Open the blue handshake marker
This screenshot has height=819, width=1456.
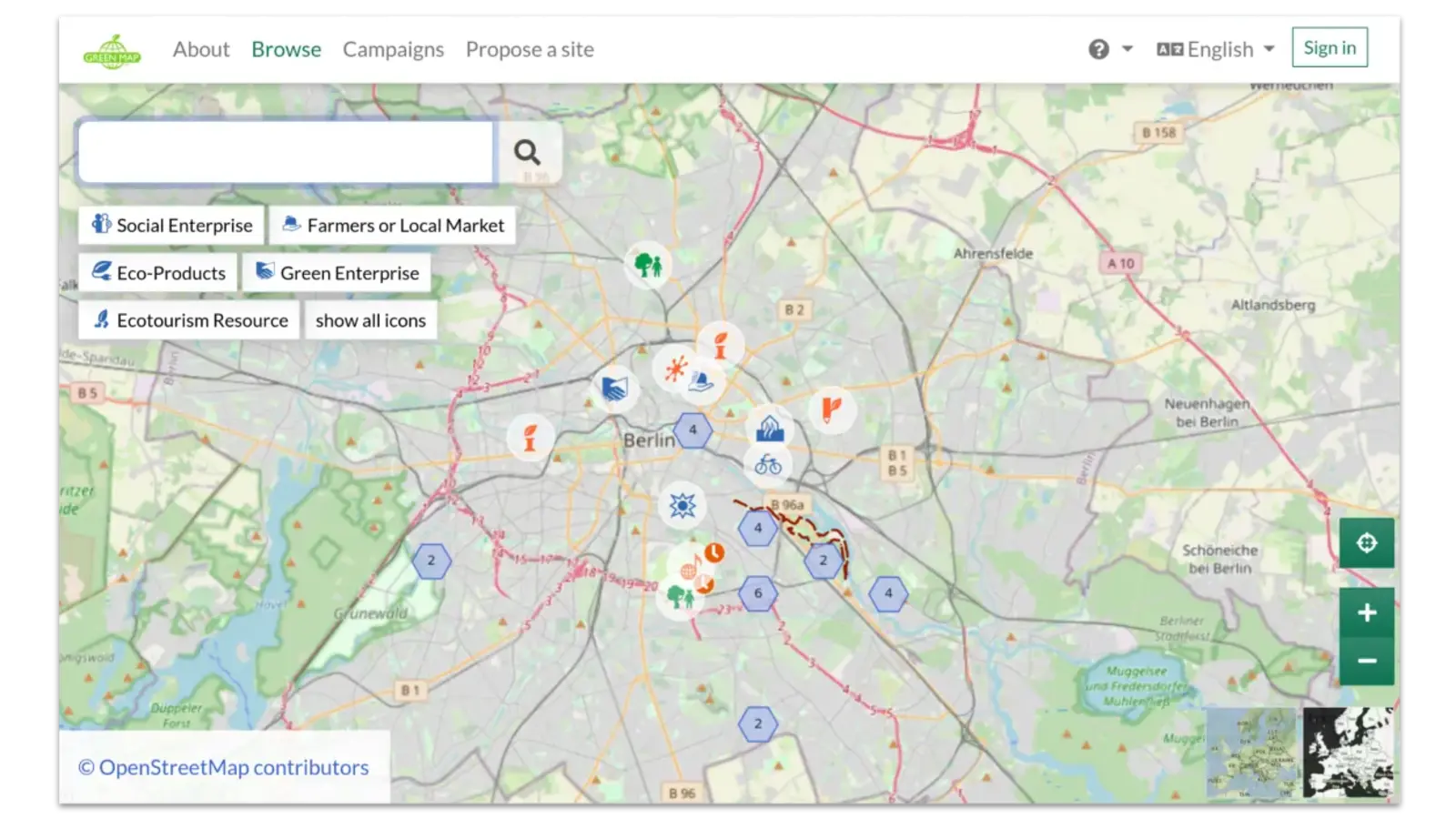click(x=614, y=389)
